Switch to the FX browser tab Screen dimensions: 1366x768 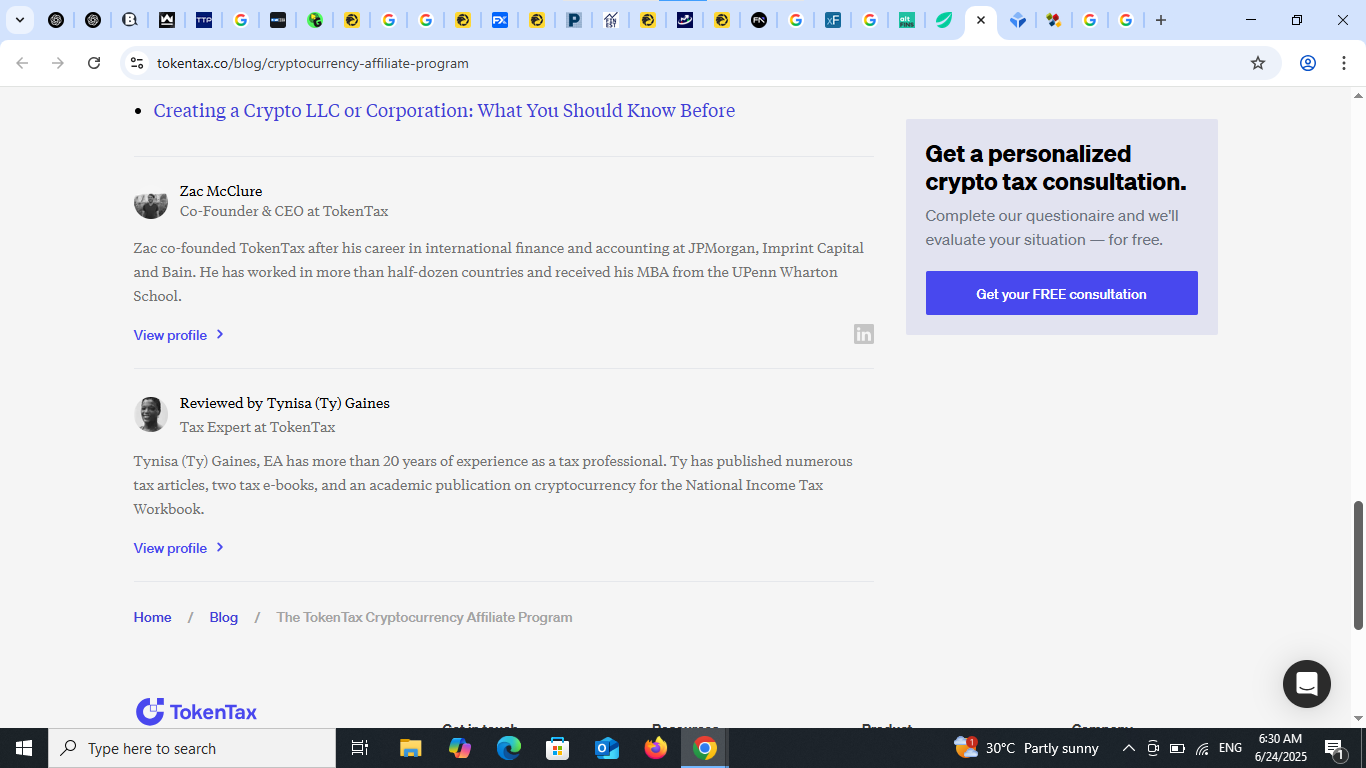499,20
